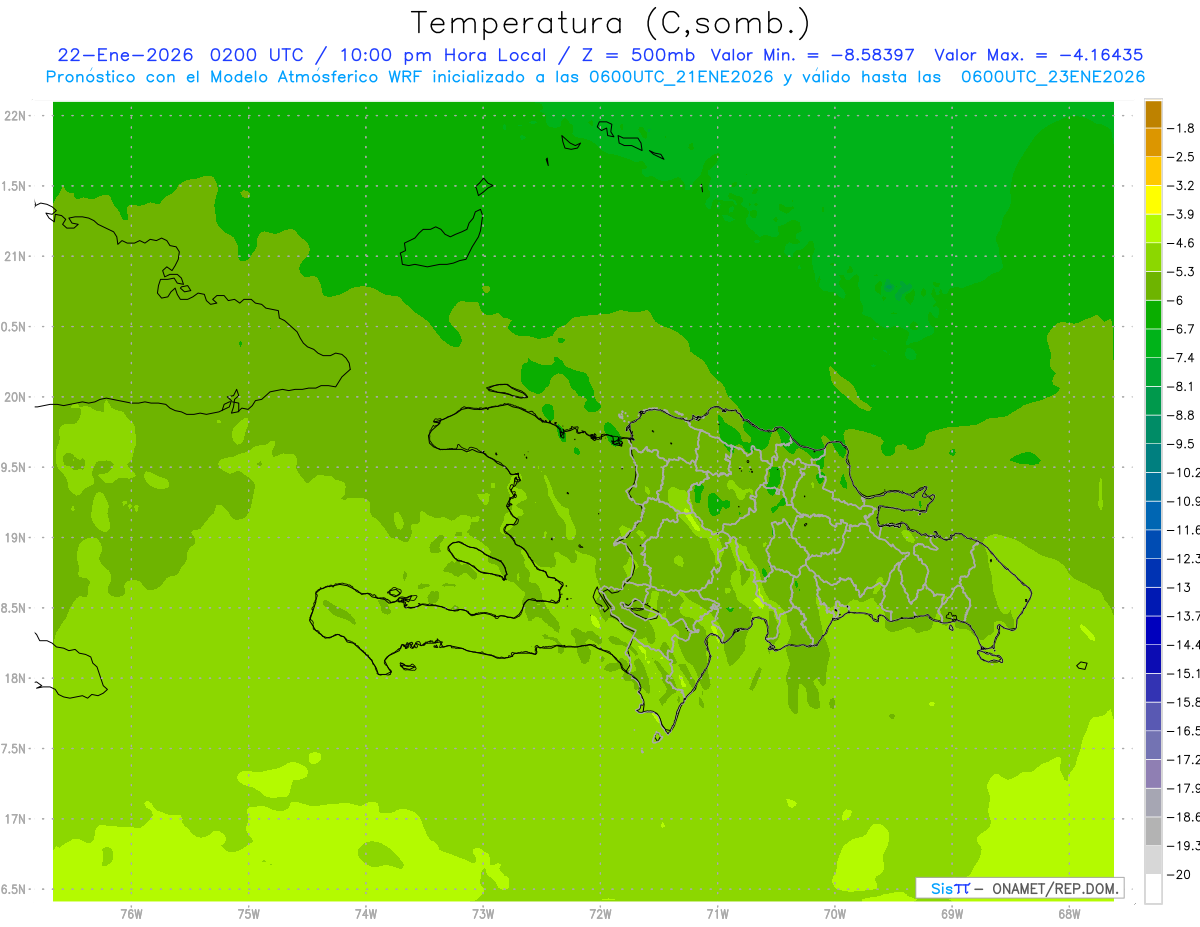Screen dimensions: 1200x927
Task: Click the yellow swatch between -3.2 and -3.9
Action: (1153, 200)
